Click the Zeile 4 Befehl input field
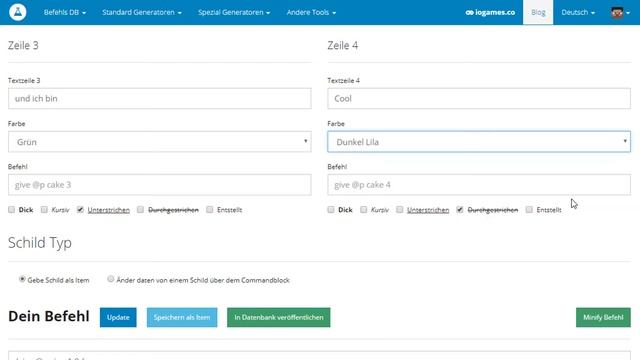Image resolution: width=640 pixels, height=360 pixels. coord(479,185)
